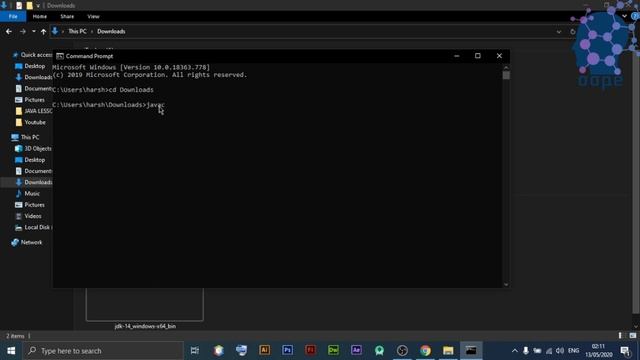Image resolution: width=640 pixels, height=360 pixels.
Task: Close the Command Prompt window
Action: (499, 56)
